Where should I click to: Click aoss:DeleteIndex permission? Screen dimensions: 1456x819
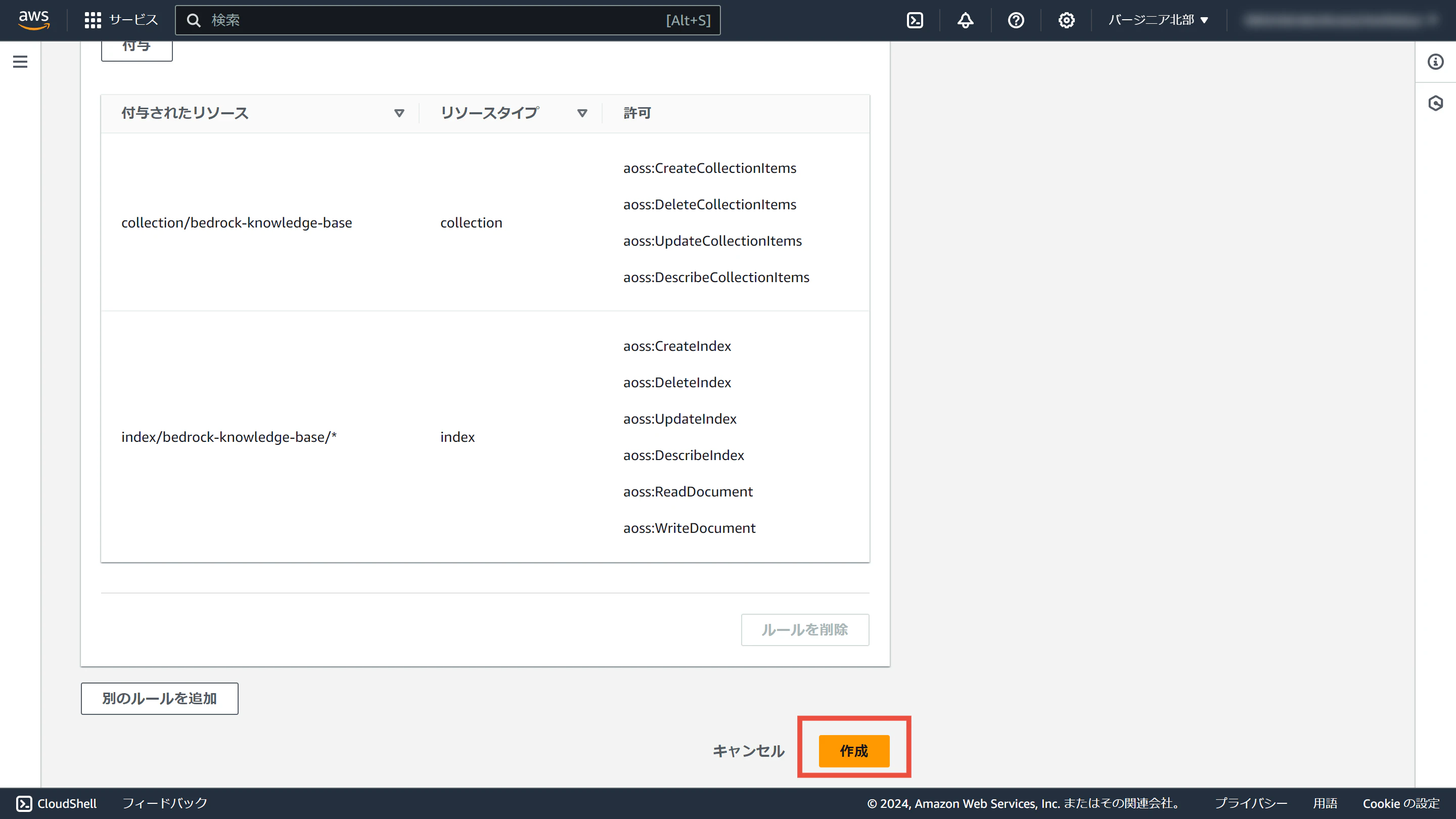[677, 383]
